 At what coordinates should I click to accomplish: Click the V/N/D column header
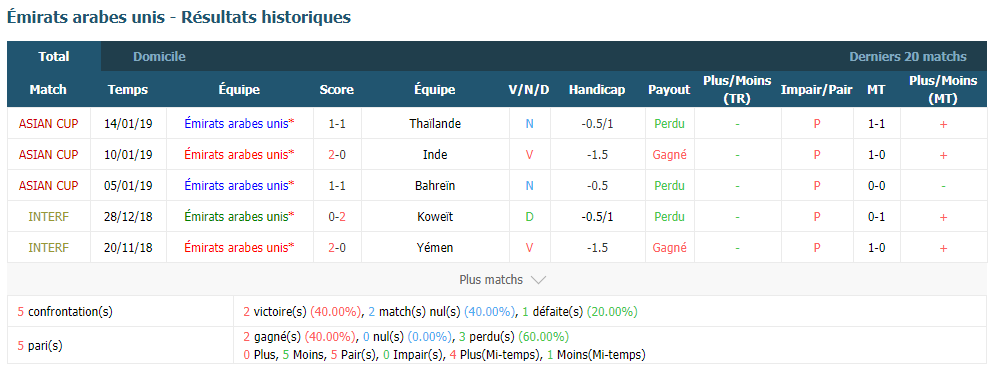(529, 90)
